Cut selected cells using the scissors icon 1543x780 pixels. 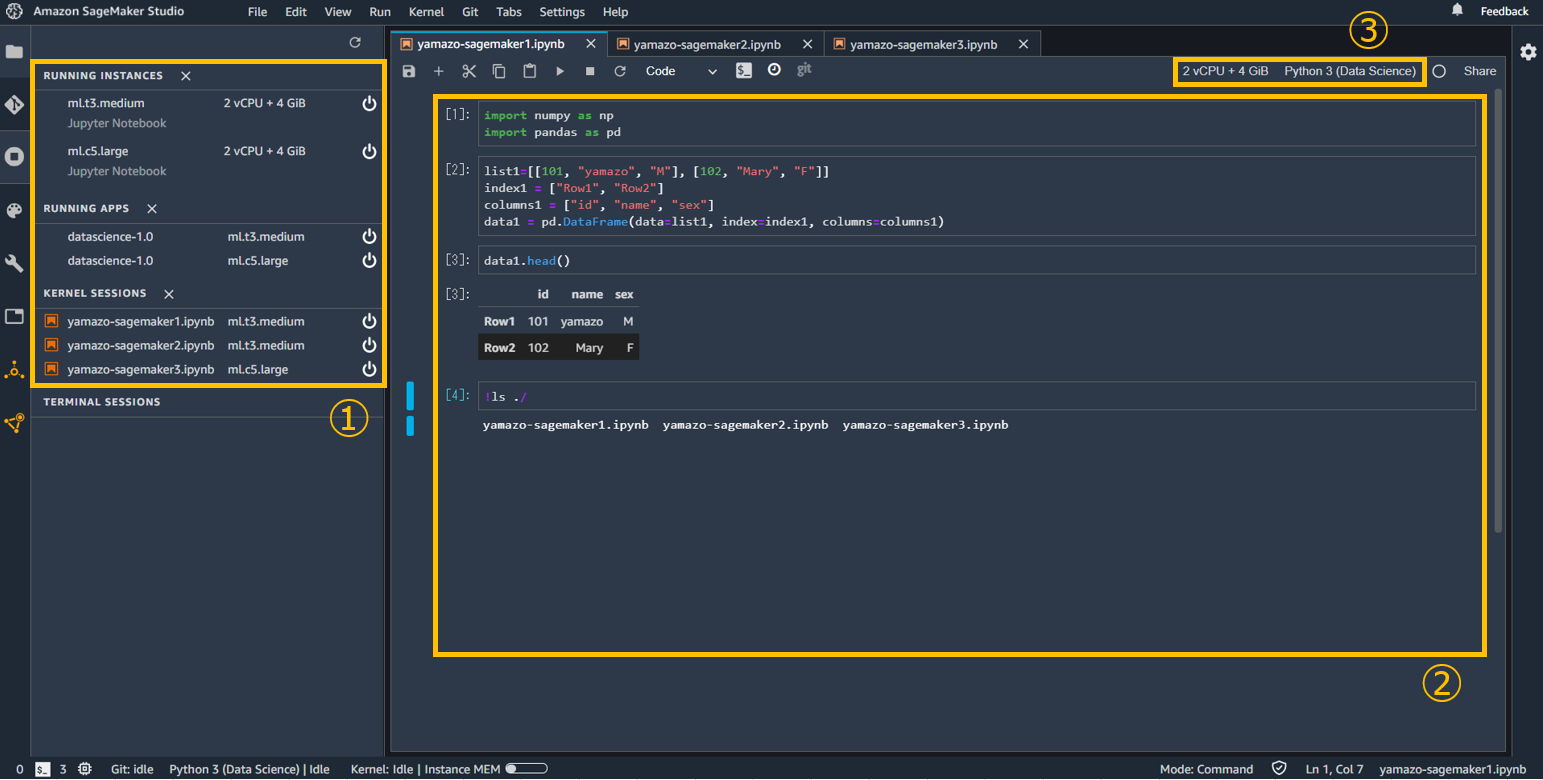tap(468, 71)
